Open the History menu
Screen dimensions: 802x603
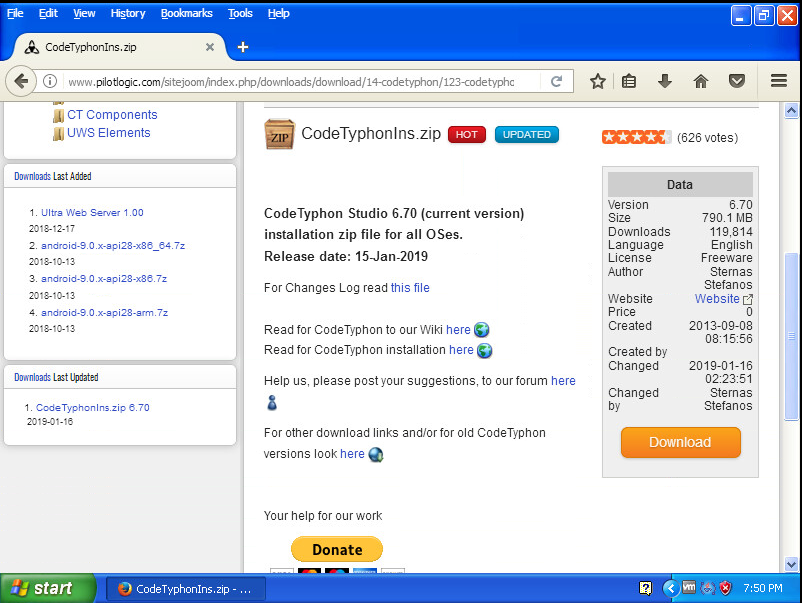tap(128, 13)
